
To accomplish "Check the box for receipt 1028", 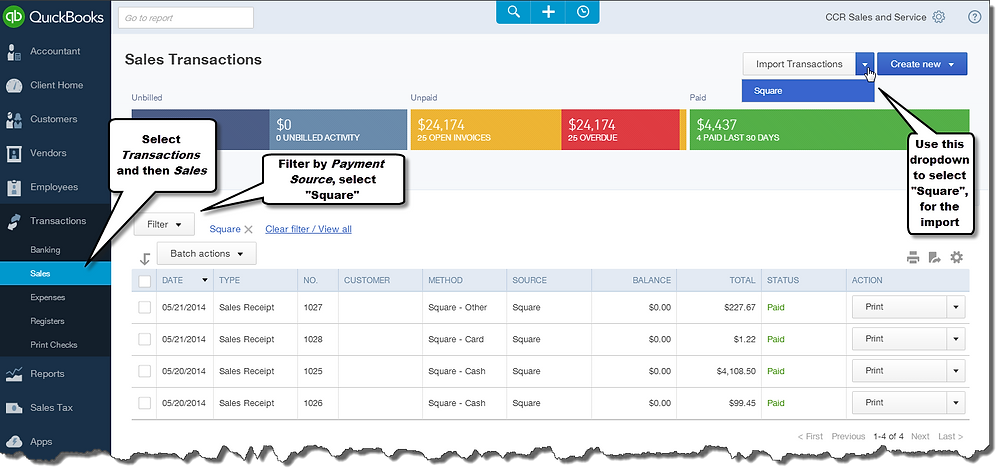I will 145,339.
